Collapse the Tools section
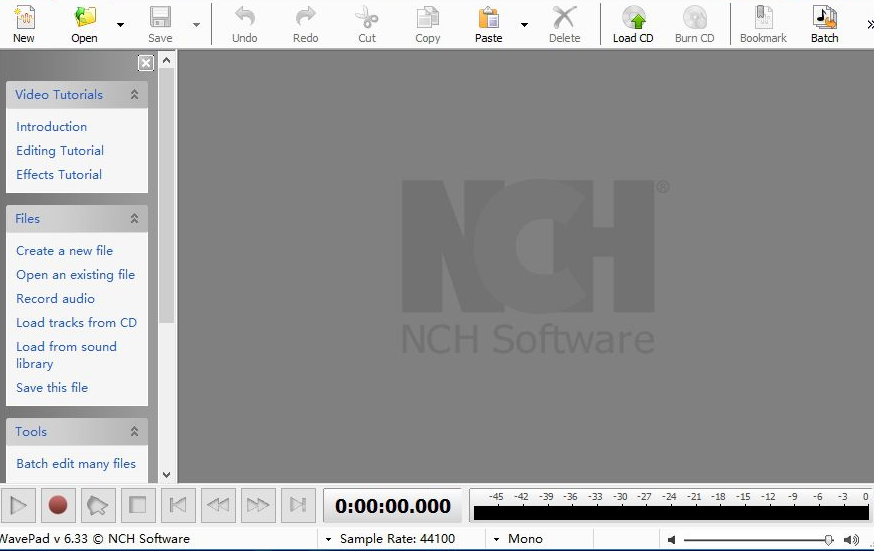874x551 pixels. tap(134, 431)
